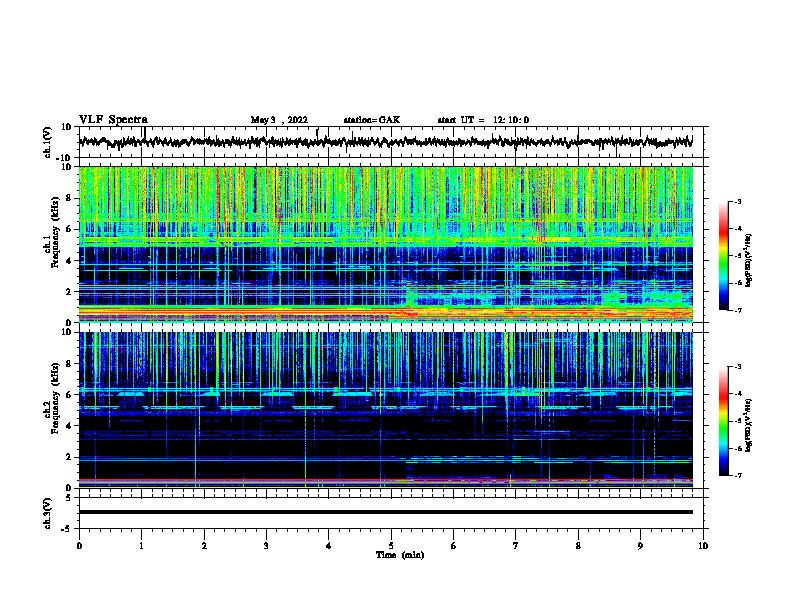Click the '8' tick label on Time axis

[578, 546]
